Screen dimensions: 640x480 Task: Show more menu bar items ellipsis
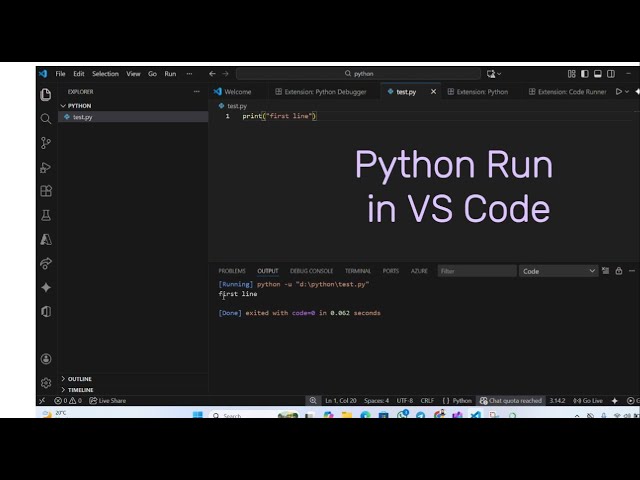[x=189, y=74]
